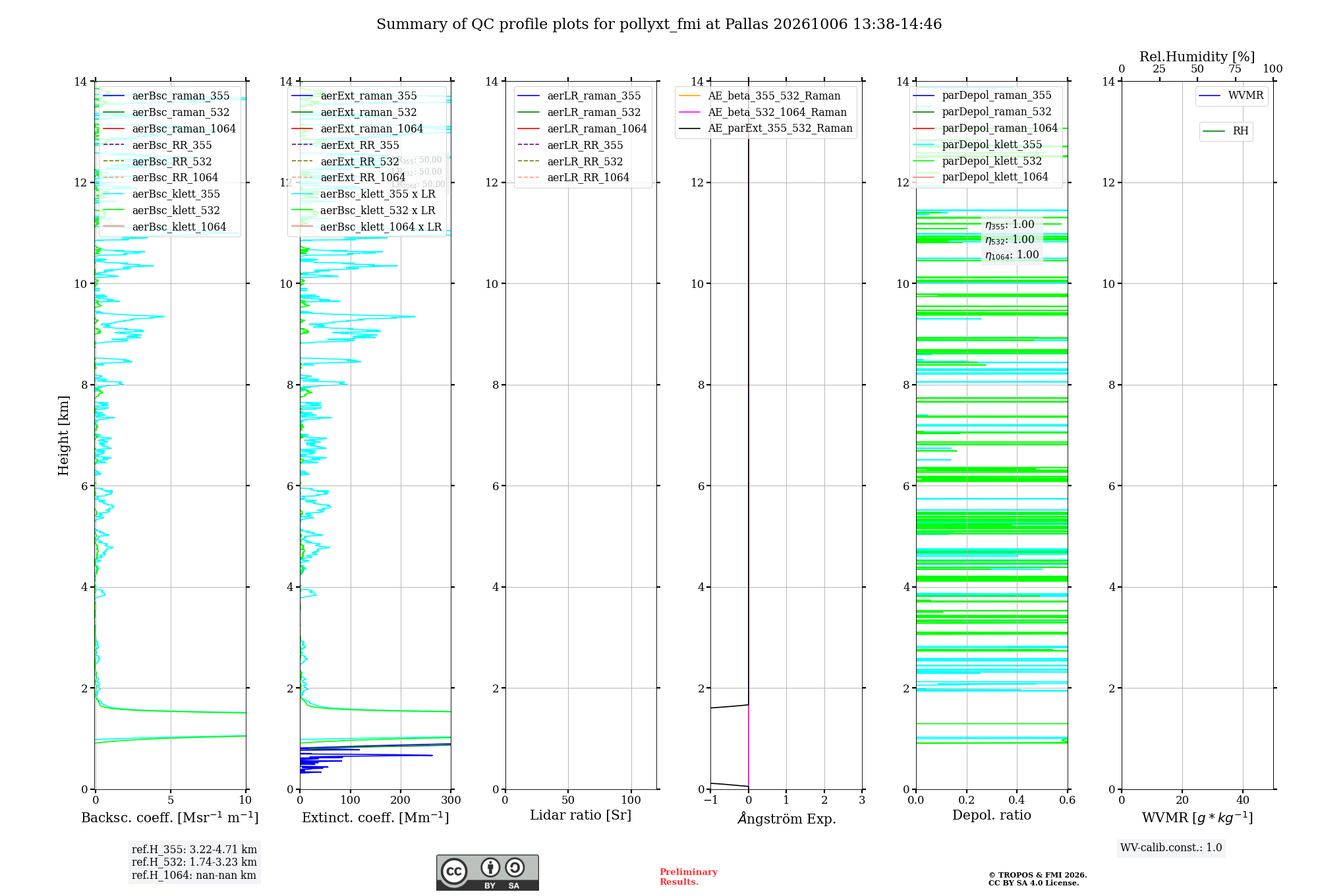Click the red Preliminary Results notice
The height and width of the screenshot is (896, 1318).
tap(689, 877)
